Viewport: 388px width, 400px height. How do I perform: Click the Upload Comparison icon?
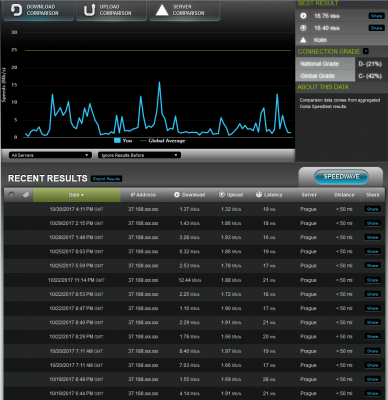[x=89, y=10]
